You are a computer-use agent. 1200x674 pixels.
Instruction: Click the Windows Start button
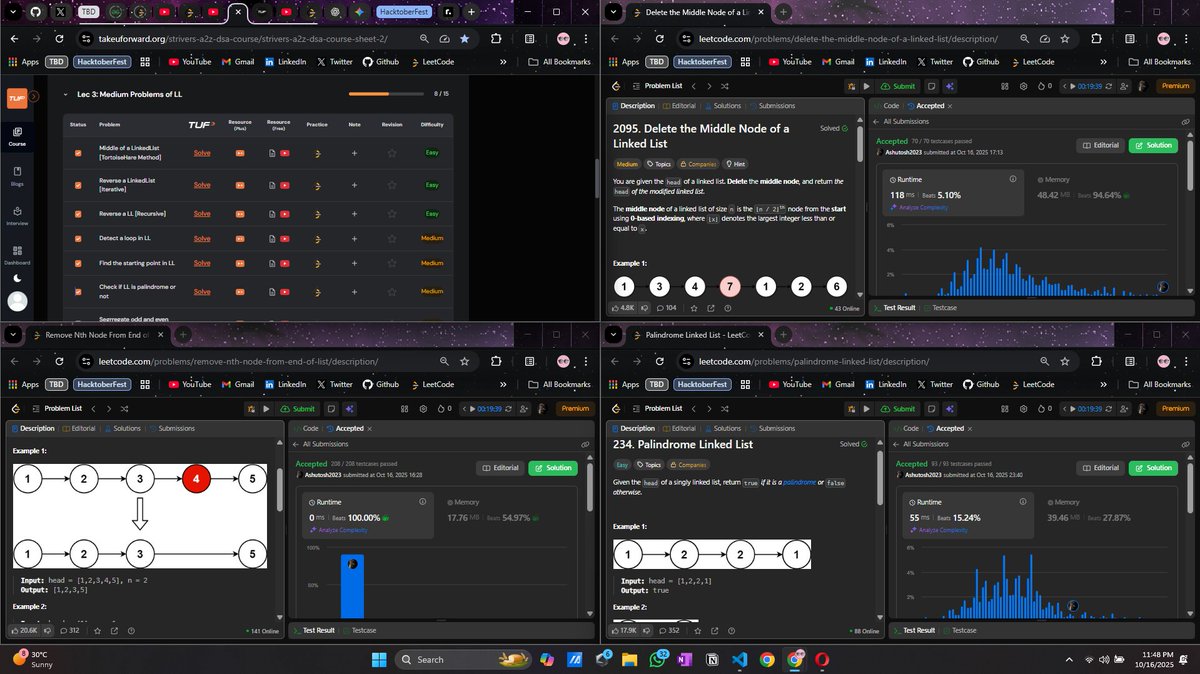[x=380, y=660]
